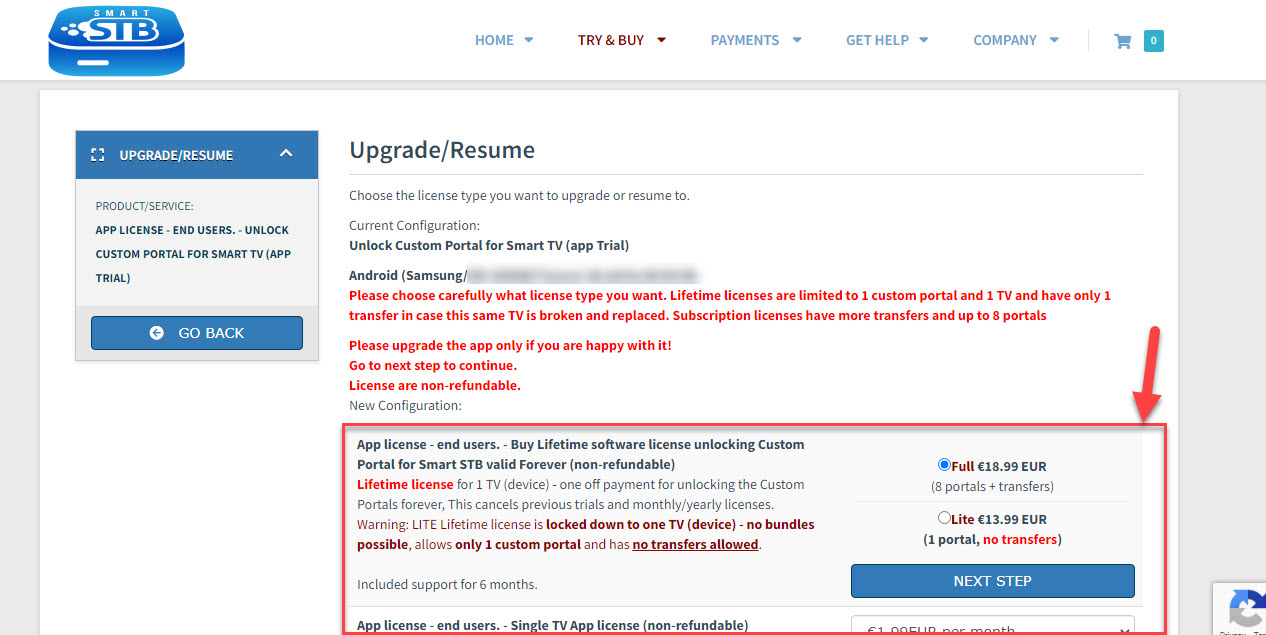The image size is (1266, 635).
Task: Expand the Company menu dropdown arrow
Action: pos(1054,41)
